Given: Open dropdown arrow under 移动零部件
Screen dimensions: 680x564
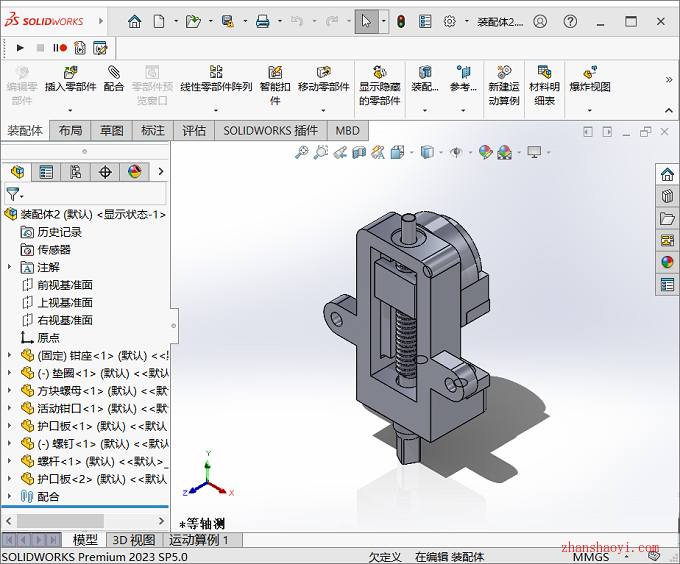Looking at the screenshot, I should click(x=324, y=111).
